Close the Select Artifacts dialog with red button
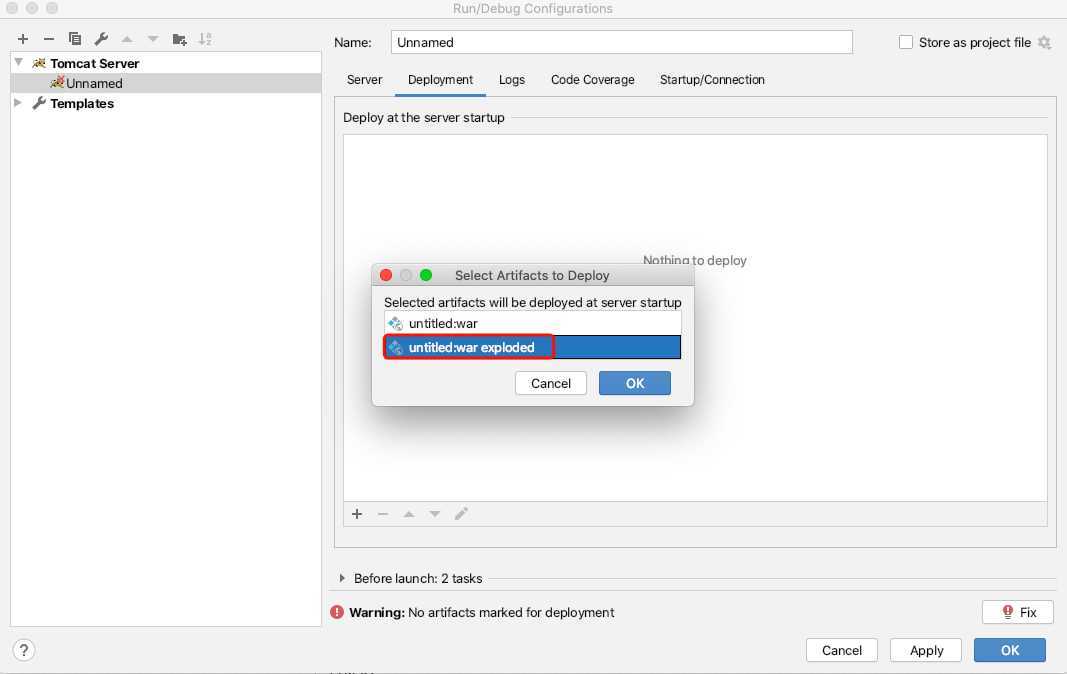1067x674 pixels. tap(386, 275)
